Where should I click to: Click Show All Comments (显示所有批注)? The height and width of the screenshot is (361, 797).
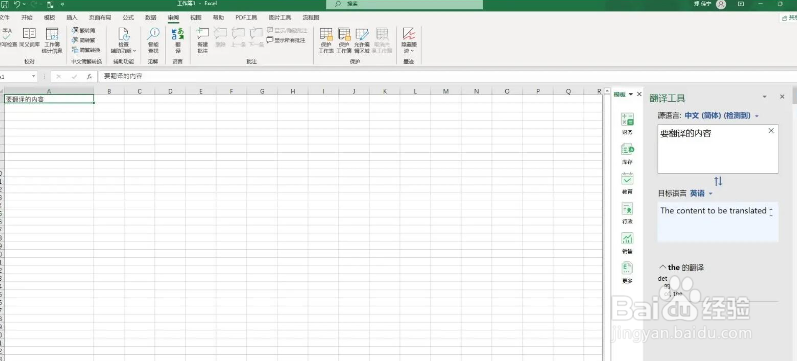point(287,40)
